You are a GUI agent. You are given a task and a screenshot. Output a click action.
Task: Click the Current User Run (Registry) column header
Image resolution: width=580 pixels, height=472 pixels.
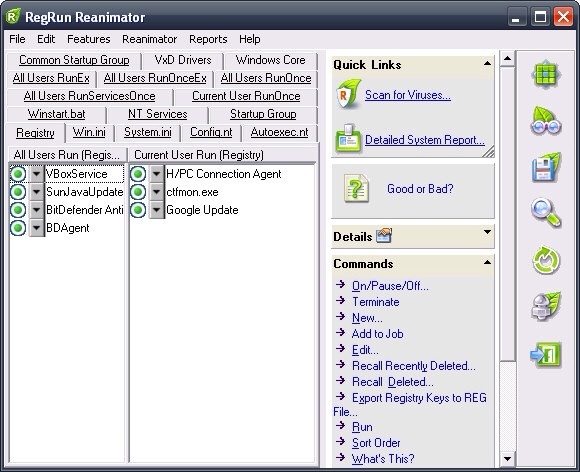(x=222, y=155)
